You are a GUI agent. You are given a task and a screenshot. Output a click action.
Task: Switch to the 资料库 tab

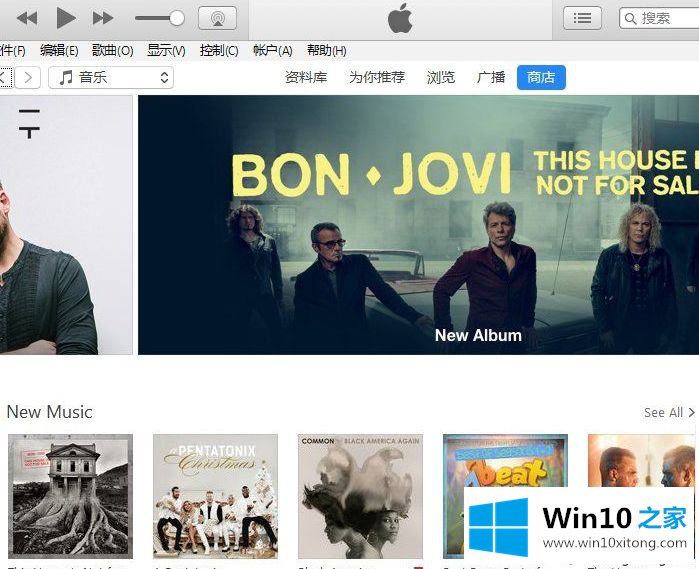tap(306, 78)
